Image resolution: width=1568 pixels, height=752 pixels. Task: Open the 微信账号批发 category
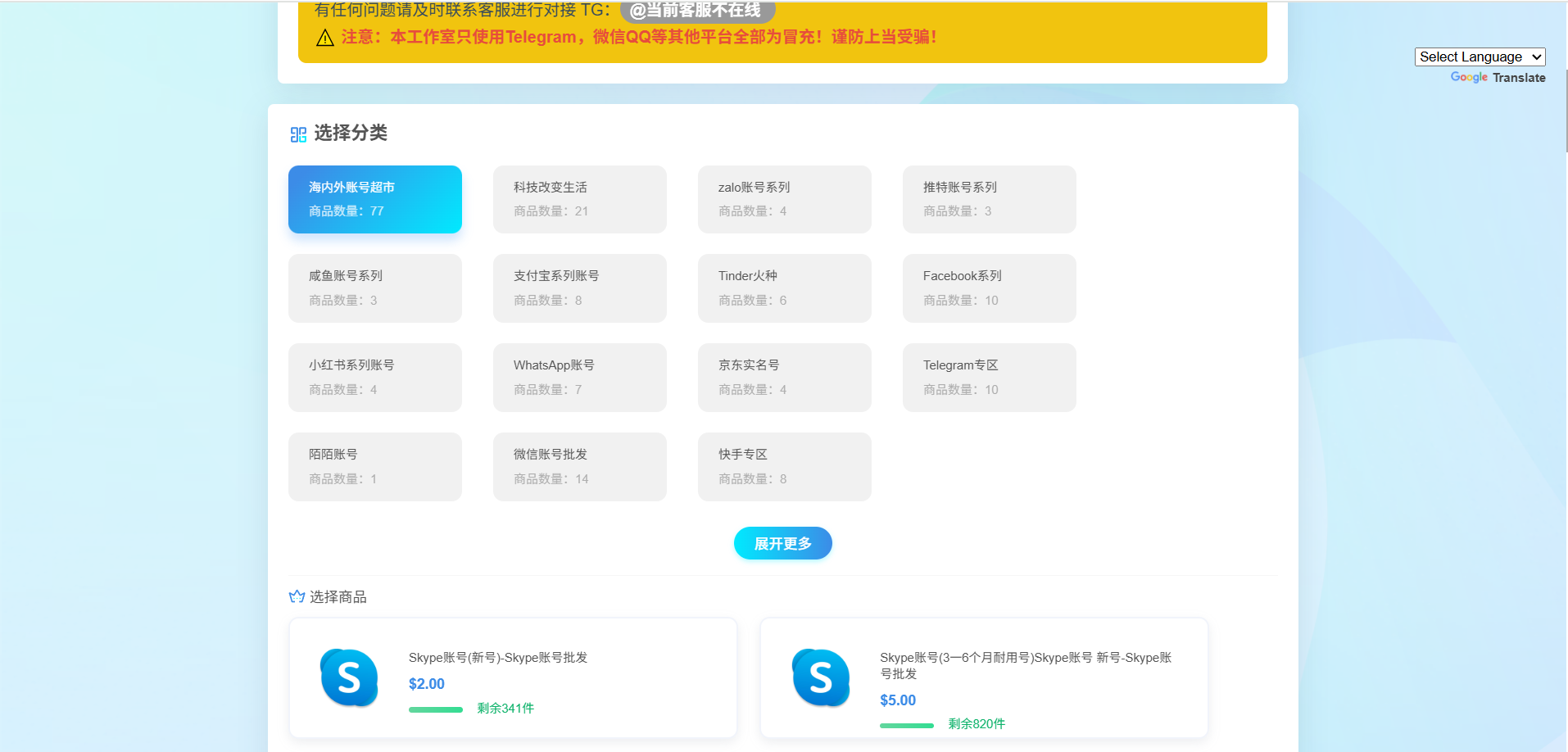click(x=580, y=467)
